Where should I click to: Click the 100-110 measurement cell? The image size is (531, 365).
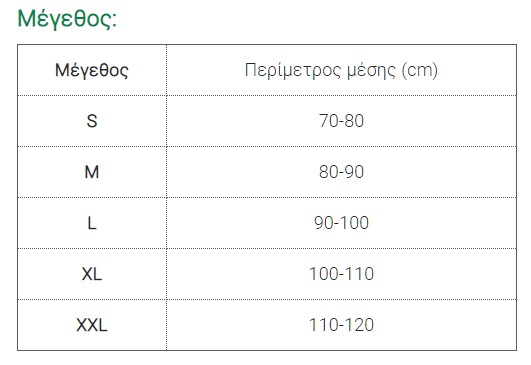pyautogui.click(x=341, y=274)
